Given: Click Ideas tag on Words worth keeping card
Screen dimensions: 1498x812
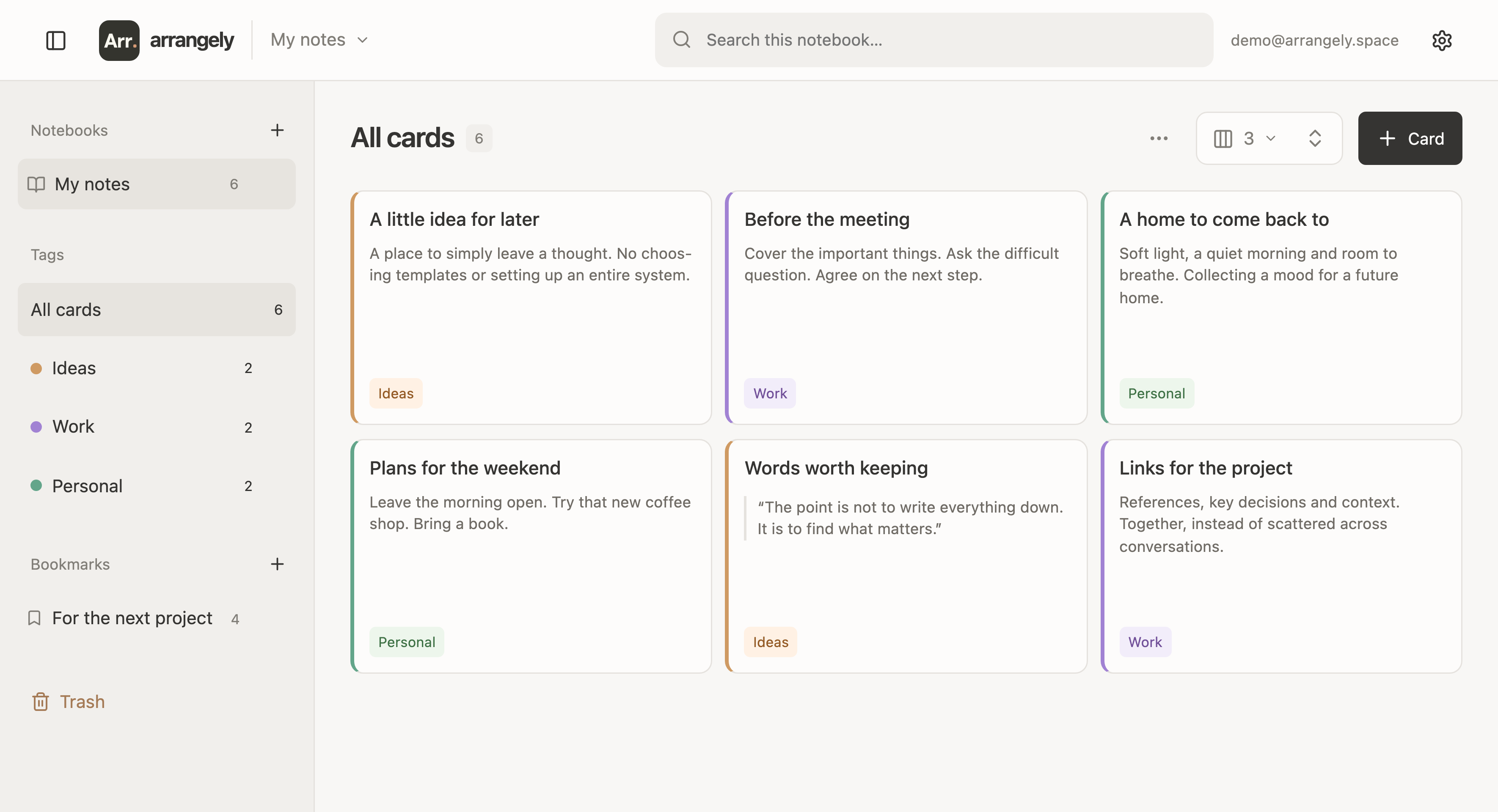Looking at the screenshot, I should click(x=771, y=642).
